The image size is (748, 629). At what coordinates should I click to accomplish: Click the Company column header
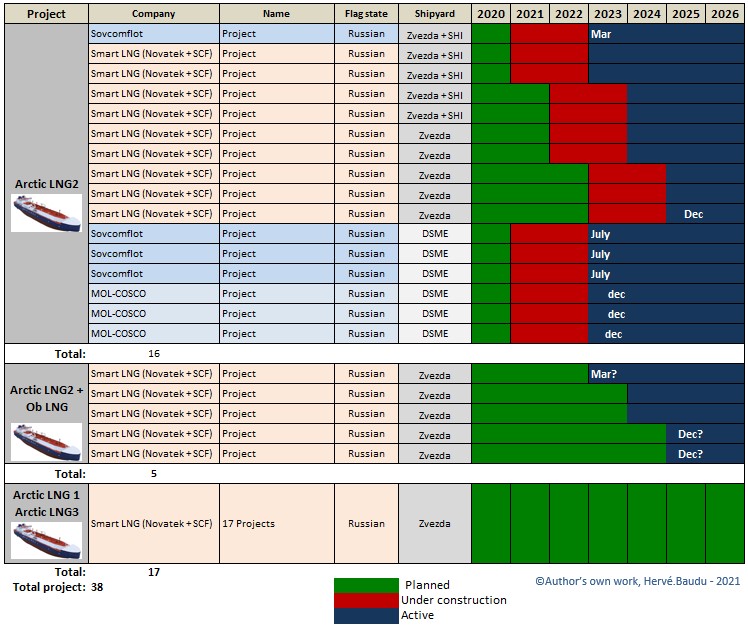click(x=154, y=14)
